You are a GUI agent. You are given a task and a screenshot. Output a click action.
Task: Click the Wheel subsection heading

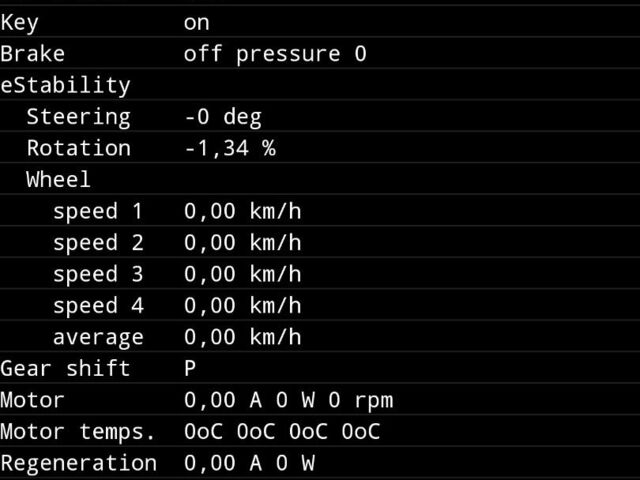tap(58, 180)
